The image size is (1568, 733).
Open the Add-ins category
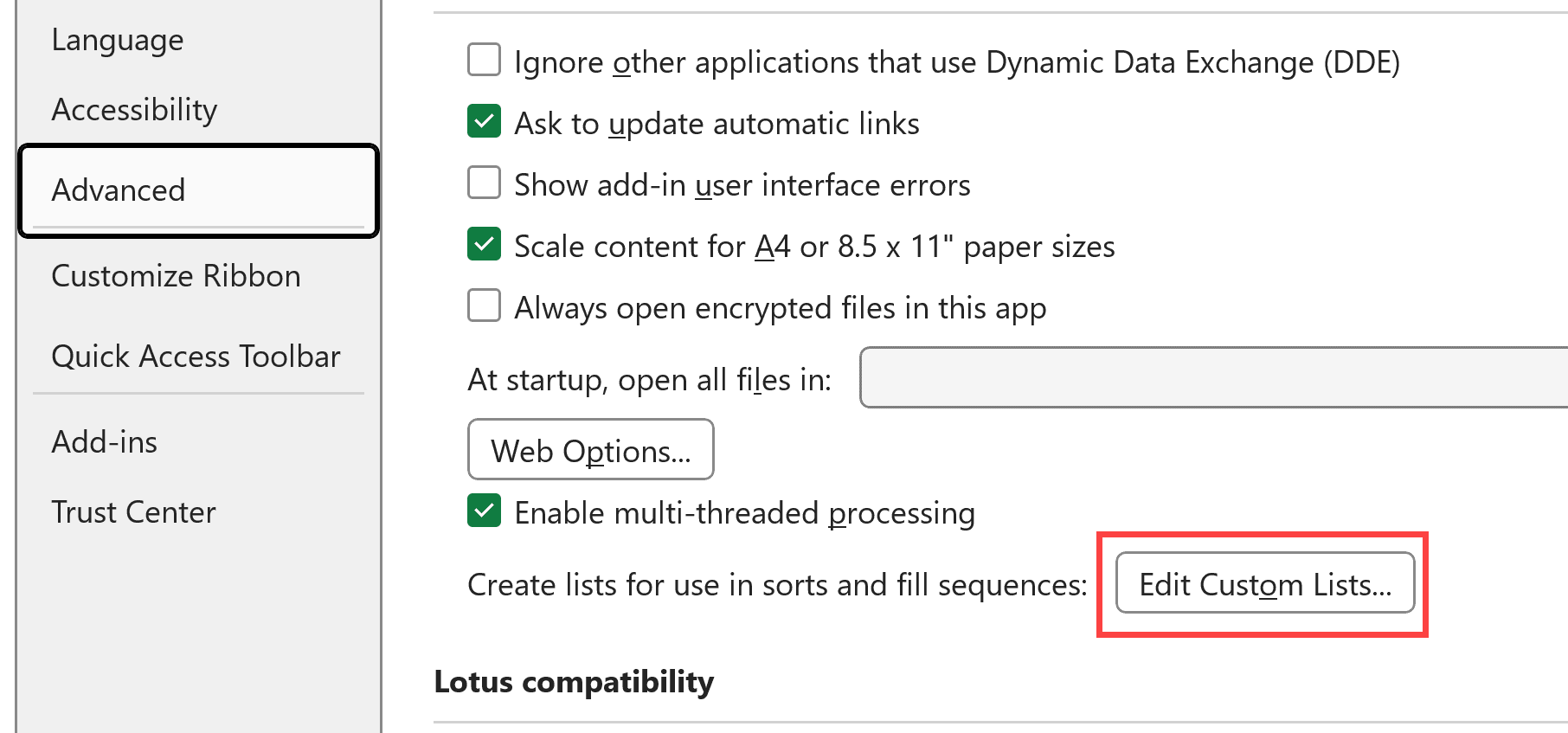(x=104, y=442)
